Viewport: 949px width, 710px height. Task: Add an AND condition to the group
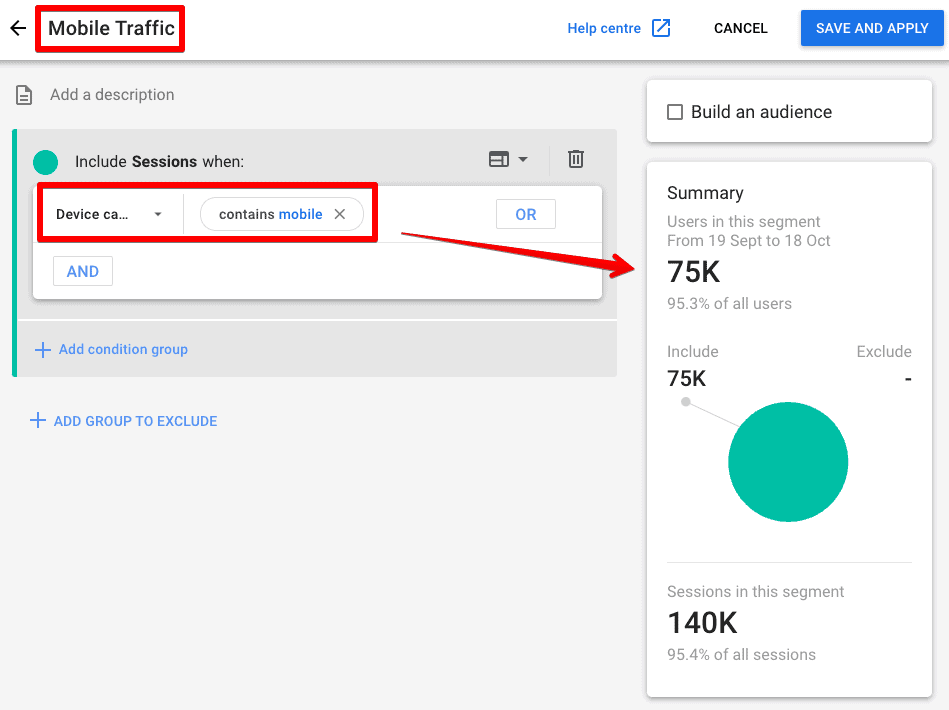(x=82, y=270)
